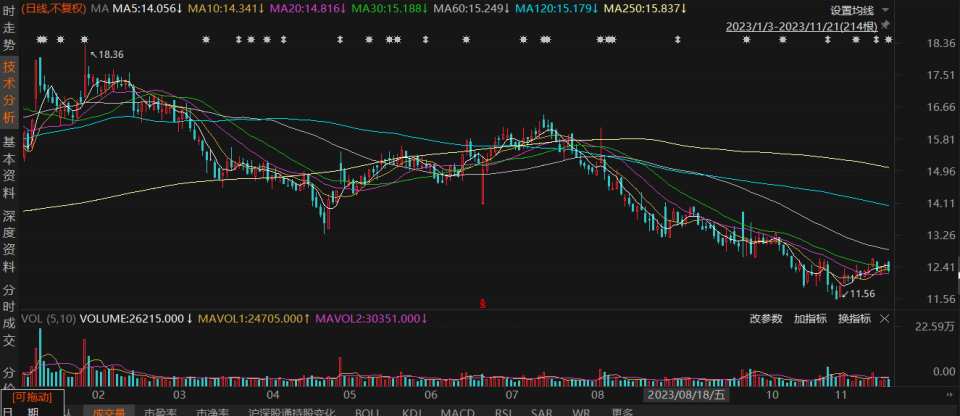Switch to the MACD indicator tab
The height and width of the screenshot is (416, 960).
457,412
